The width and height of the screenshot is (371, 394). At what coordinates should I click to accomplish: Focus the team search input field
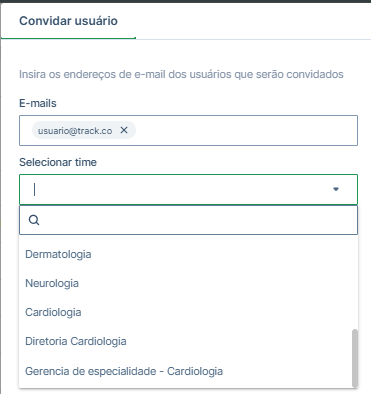tap(188, 220)
